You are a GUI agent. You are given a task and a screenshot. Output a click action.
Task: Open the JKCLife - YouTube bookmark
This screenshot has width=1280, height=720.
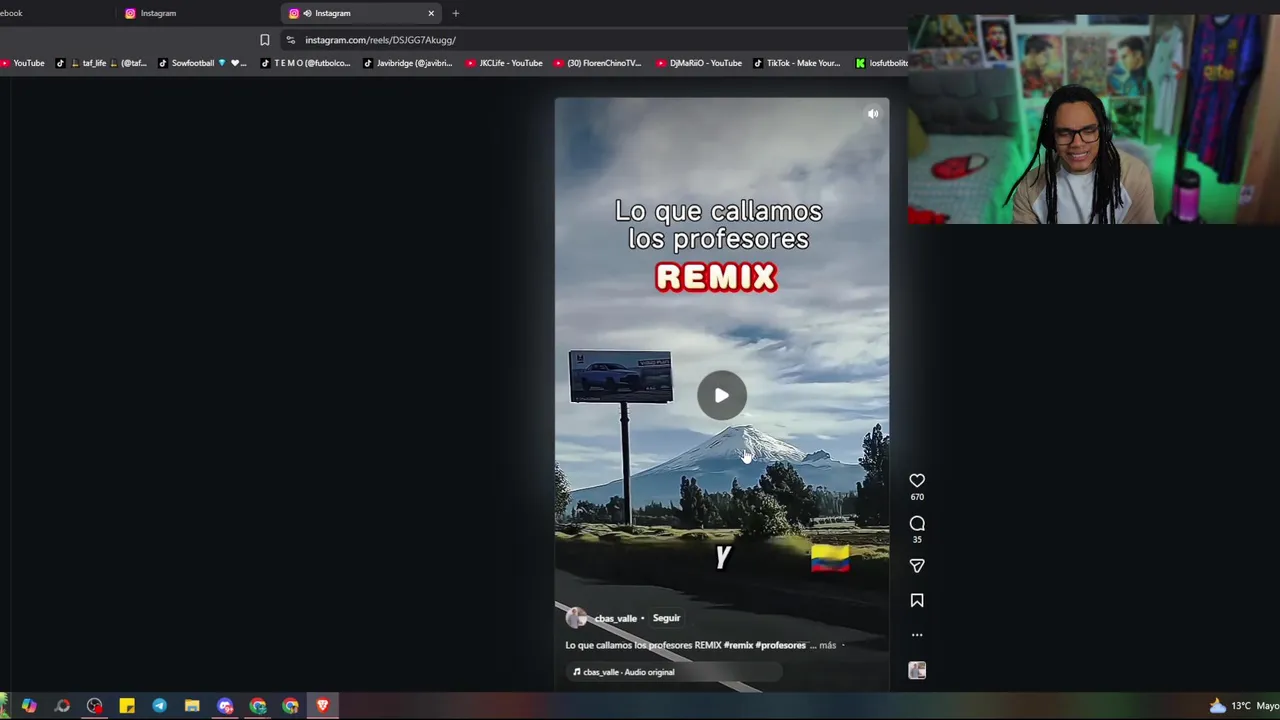(504, 63)
